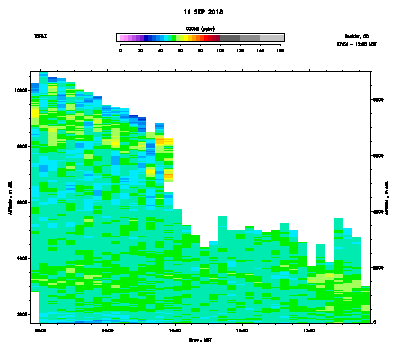Select the lightest gray colorbar segment
The image size is (400, 360).
tap(272, 38)
